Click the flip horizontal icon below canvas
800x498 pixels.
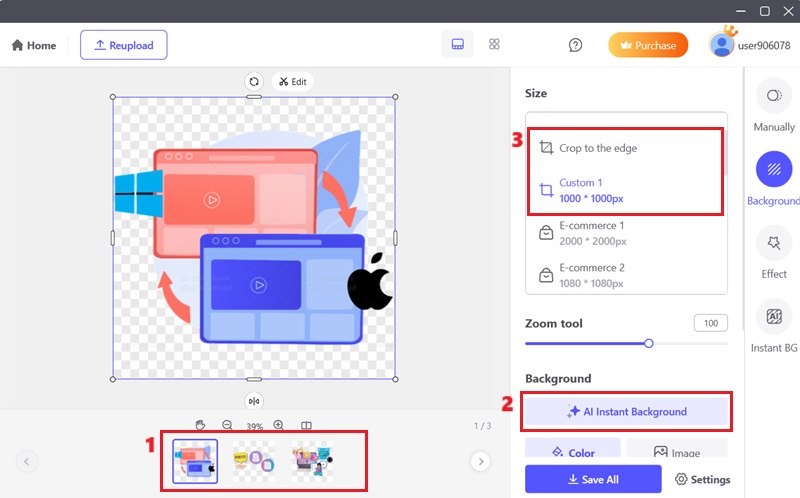coord(254,401)
